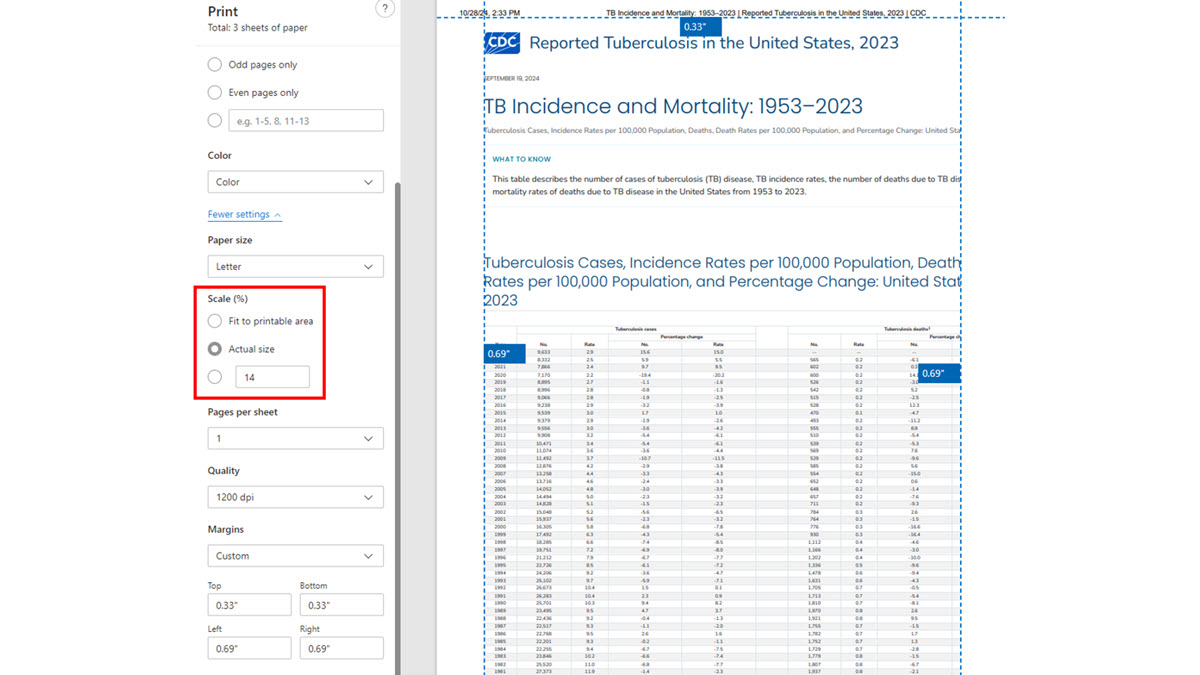Image resolution: width=1200 pixels, height=675 pixels.
Task: Click the right margin handle labeled 0.69"
Action: 939,373
